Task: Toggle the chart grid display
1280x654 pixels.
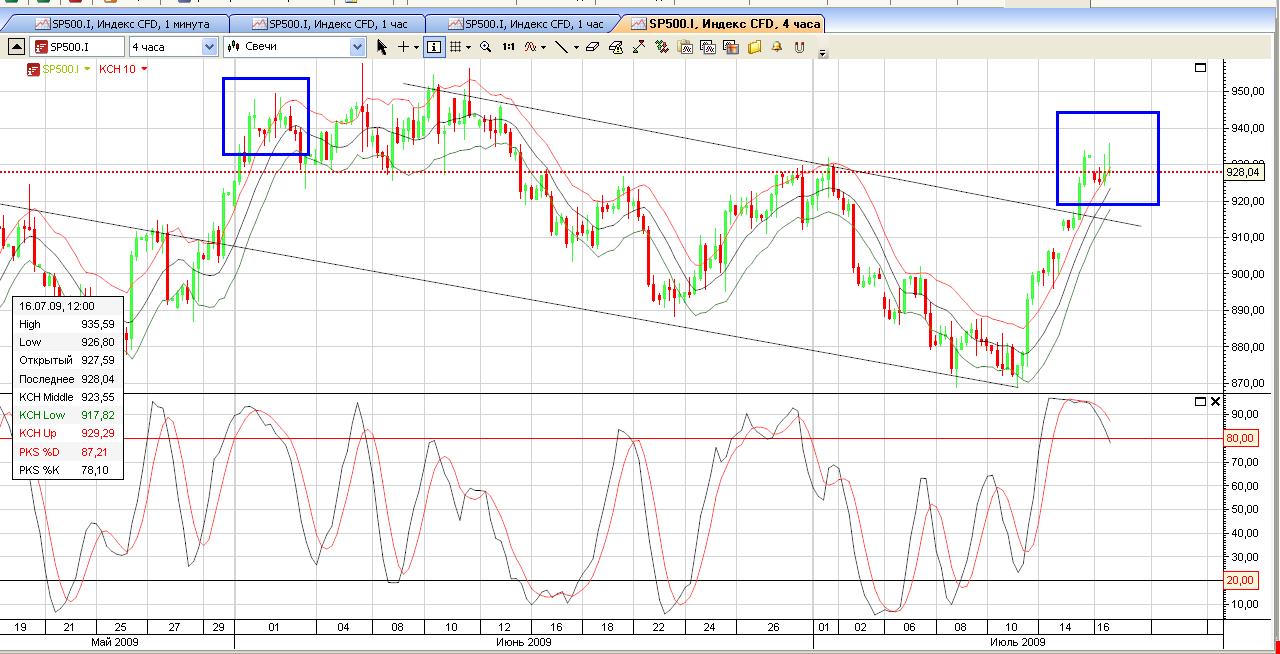Action: (x=455, y=47)
